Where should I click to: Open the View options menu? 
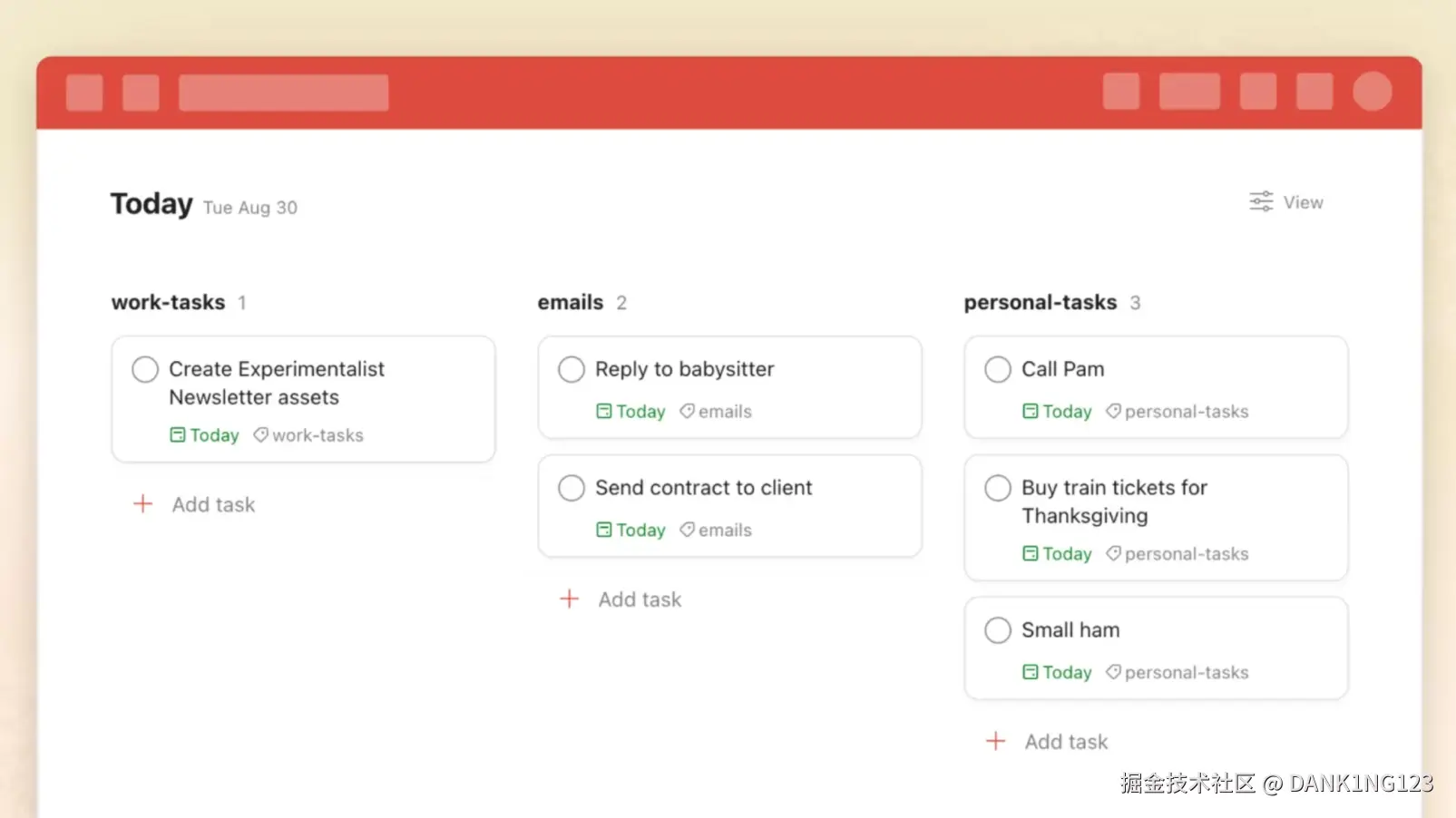1303,202
